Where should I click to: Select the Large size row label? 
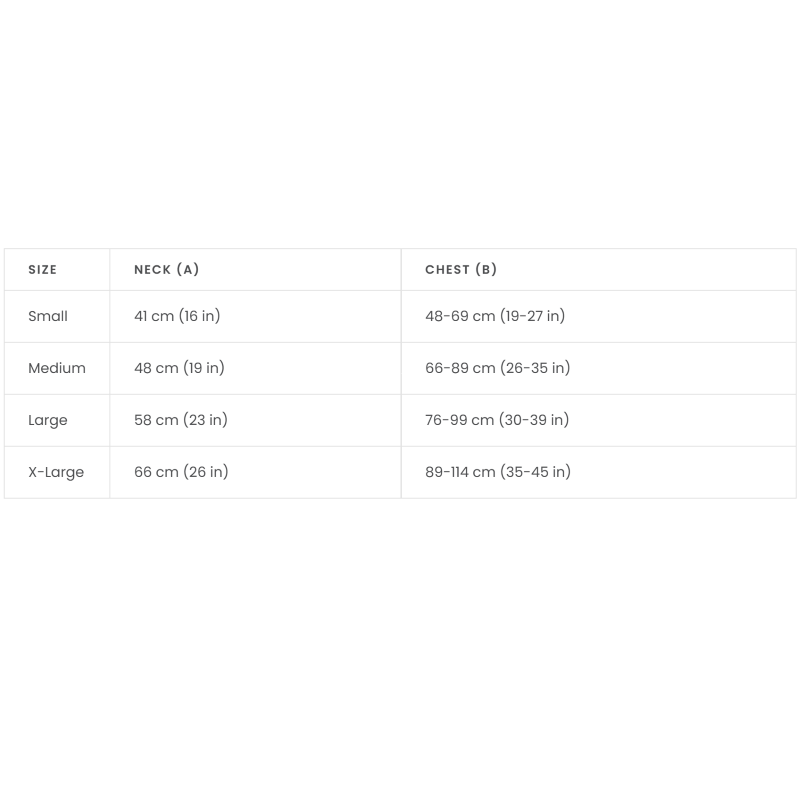coord(48,420)
